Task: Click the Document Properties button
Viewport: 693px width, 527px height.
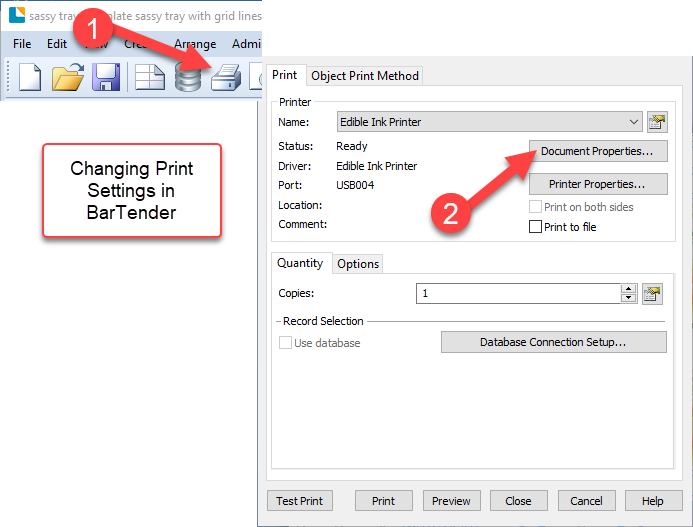Action: [597, 152]
